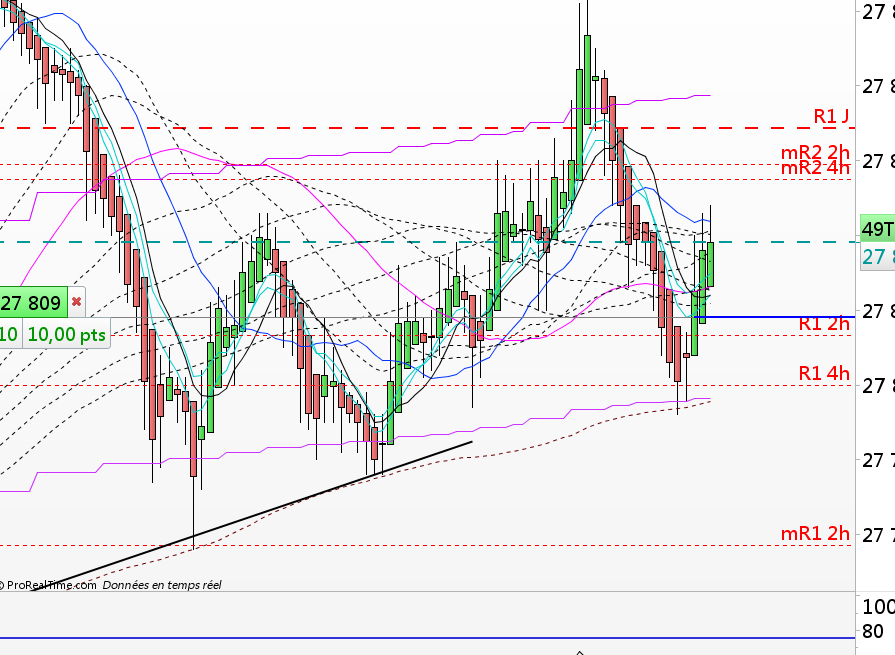Click the Données en temps réel text
This screenshot has height=655, width=895.
[162, 585]
